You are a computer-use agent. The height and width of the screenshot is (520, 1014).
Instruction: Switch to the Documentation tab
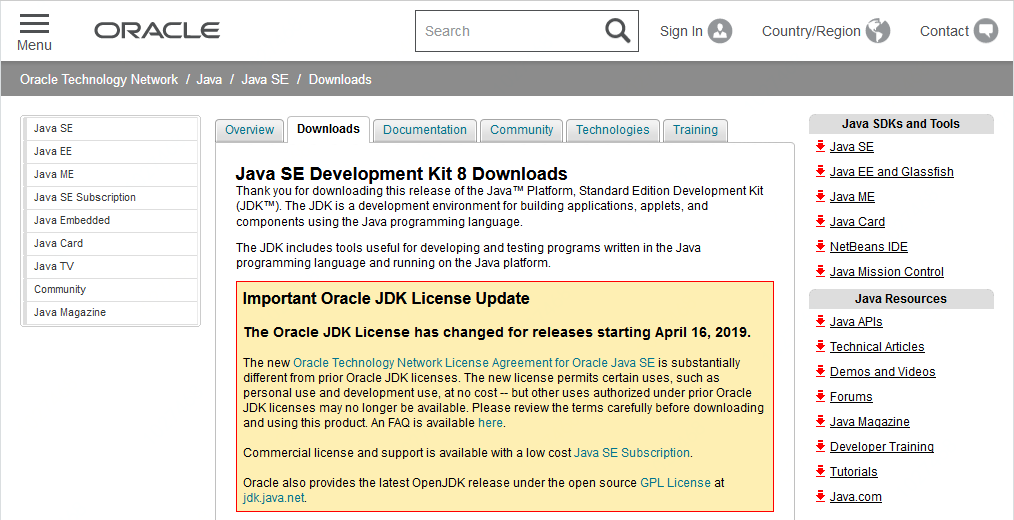(x=425, y=130)
